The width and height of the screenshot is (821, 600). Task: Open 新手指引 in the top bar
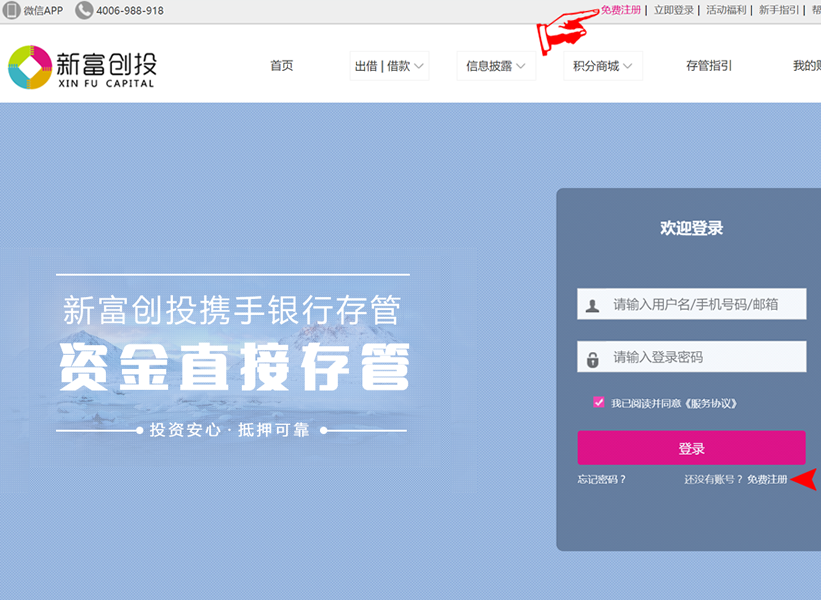pos(779,10)
